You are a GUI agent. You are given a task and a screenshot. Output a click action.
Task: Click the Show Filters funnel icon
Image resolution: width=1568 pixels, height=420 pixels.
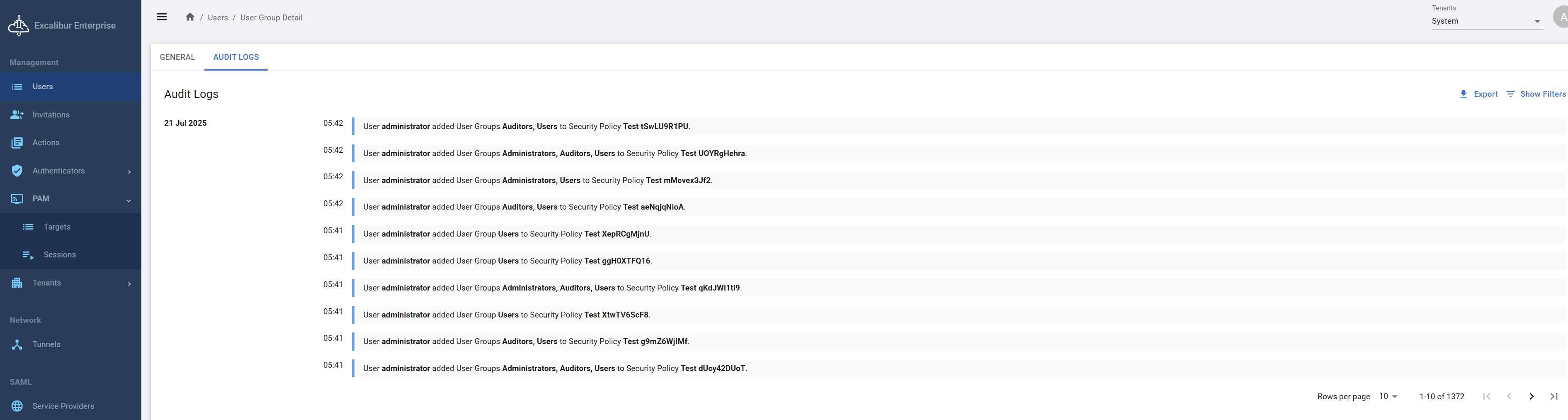tap(1510, 94)
